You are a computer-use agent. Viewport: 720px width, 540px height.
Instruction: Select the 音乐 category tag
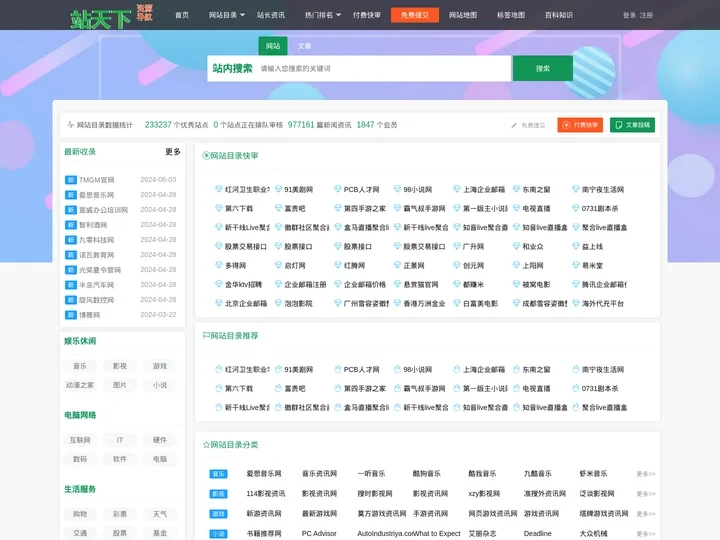(x=80, y=366)
